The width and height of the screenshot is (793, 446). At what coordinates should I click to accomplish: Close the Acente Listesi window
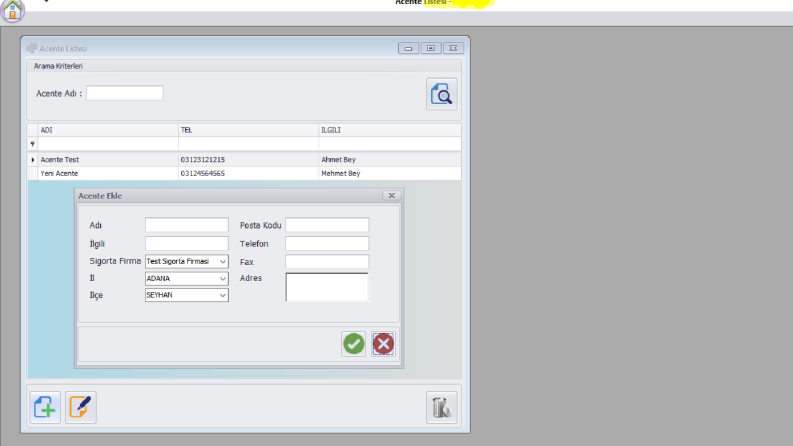click(x=453, y=48)
